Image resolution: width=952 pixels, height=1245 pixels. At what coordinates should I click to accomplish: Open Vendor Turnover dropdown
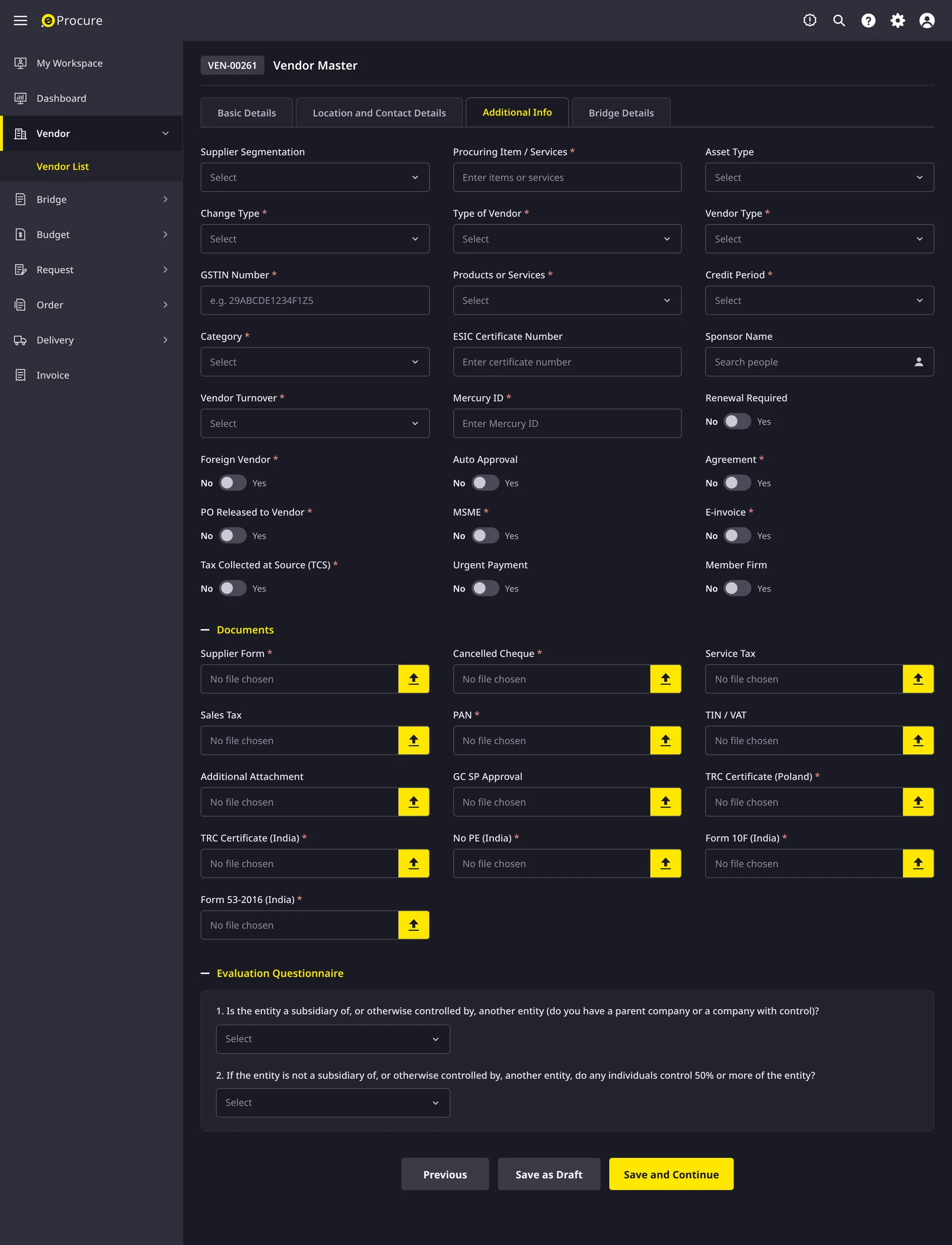[315, 423]
